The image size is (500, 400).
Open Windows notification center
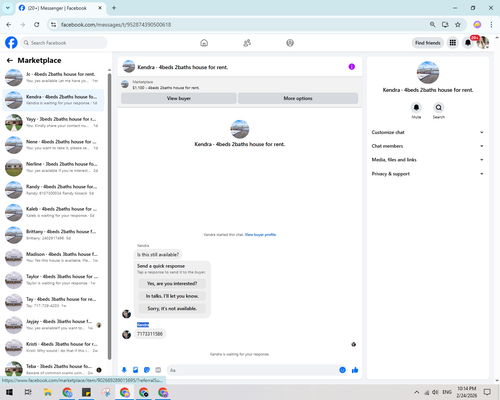(x=487, y=392)
